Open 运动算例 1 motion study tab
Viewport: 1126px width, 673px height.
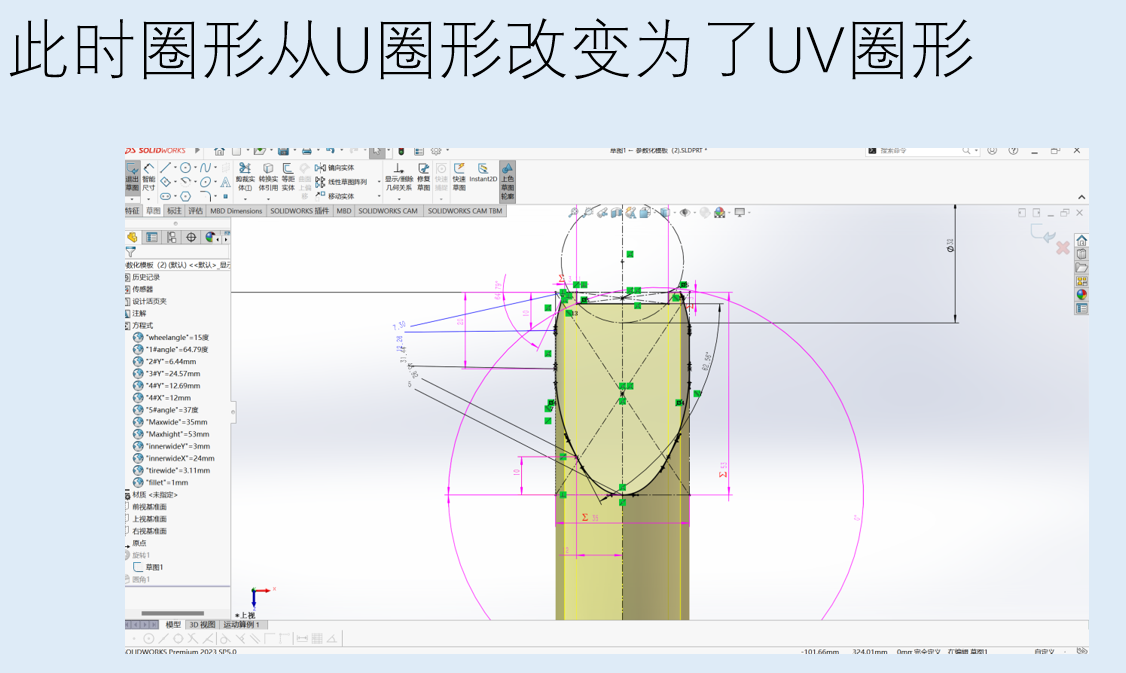241,625
